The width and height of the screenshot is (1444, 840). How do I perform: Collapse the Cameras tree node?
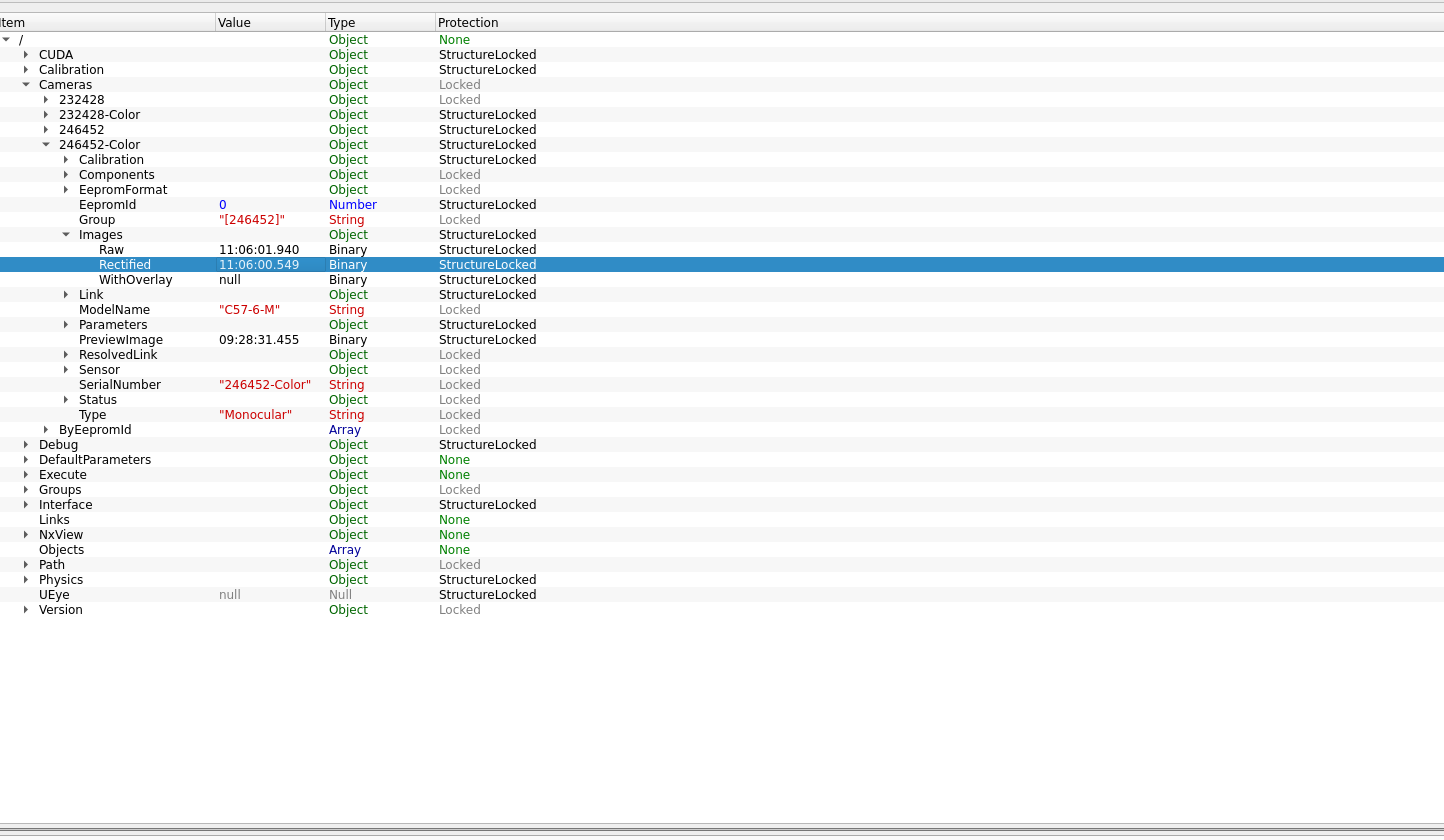click(26, 85)
